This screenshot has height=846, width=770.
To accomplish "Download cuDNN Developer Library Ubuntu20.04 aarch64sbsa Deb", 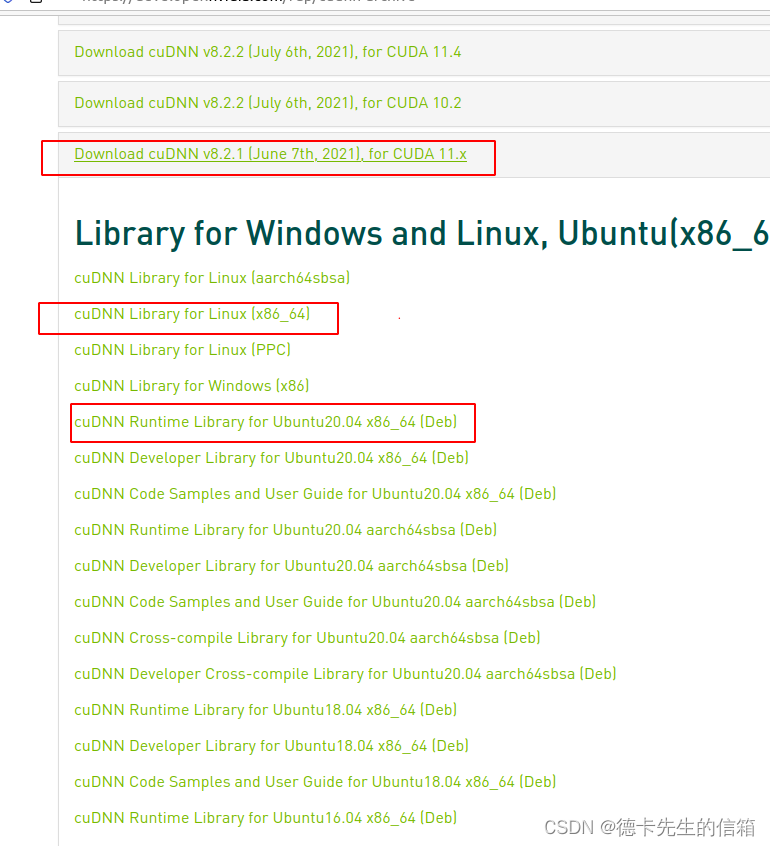I will [291, 566].
